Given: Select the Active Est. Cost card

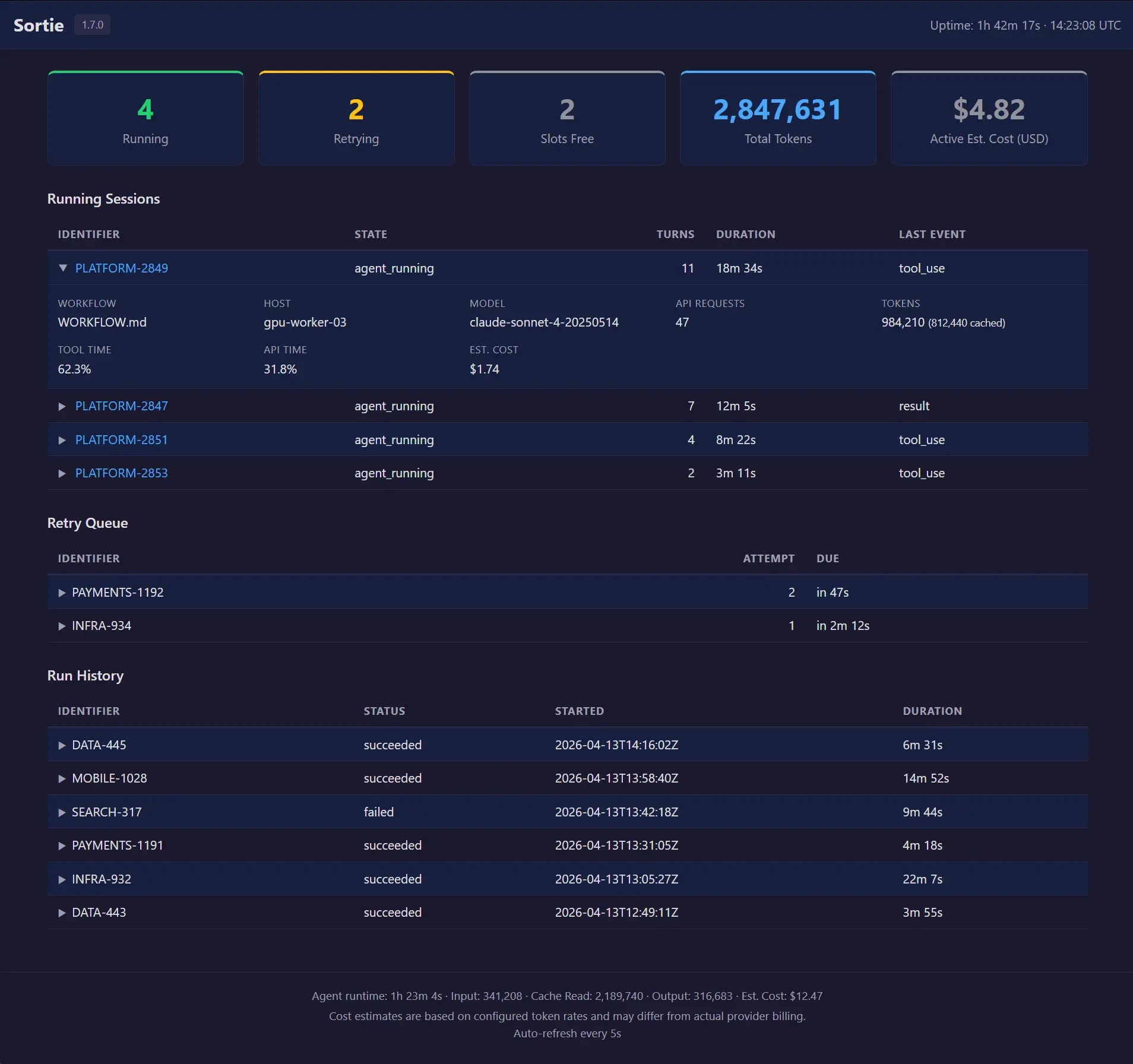Looking at the screenshot, I should pyautogui.click(x=989, y=118).
